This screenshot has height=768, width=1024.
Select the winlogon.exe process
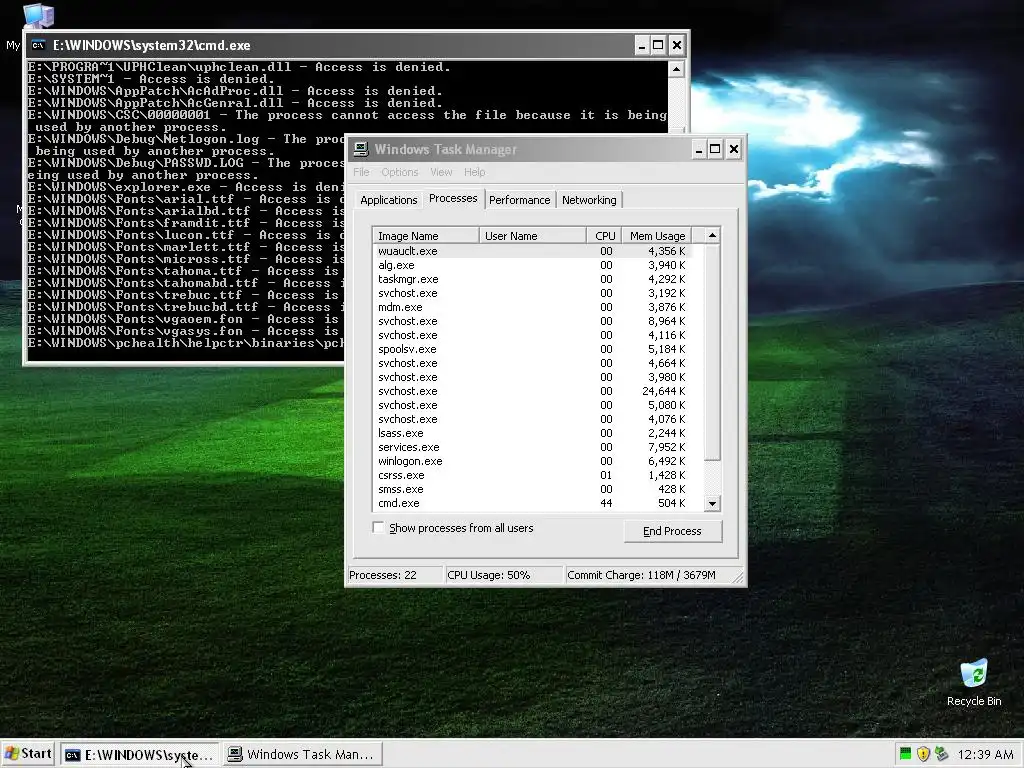(532, 461)
